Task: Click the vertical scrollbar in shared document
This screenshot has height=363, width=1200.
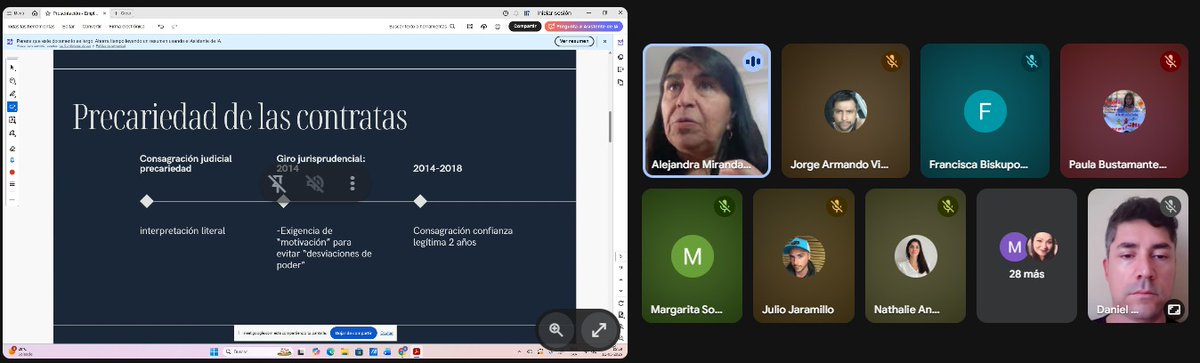Action: pos(609,126)
